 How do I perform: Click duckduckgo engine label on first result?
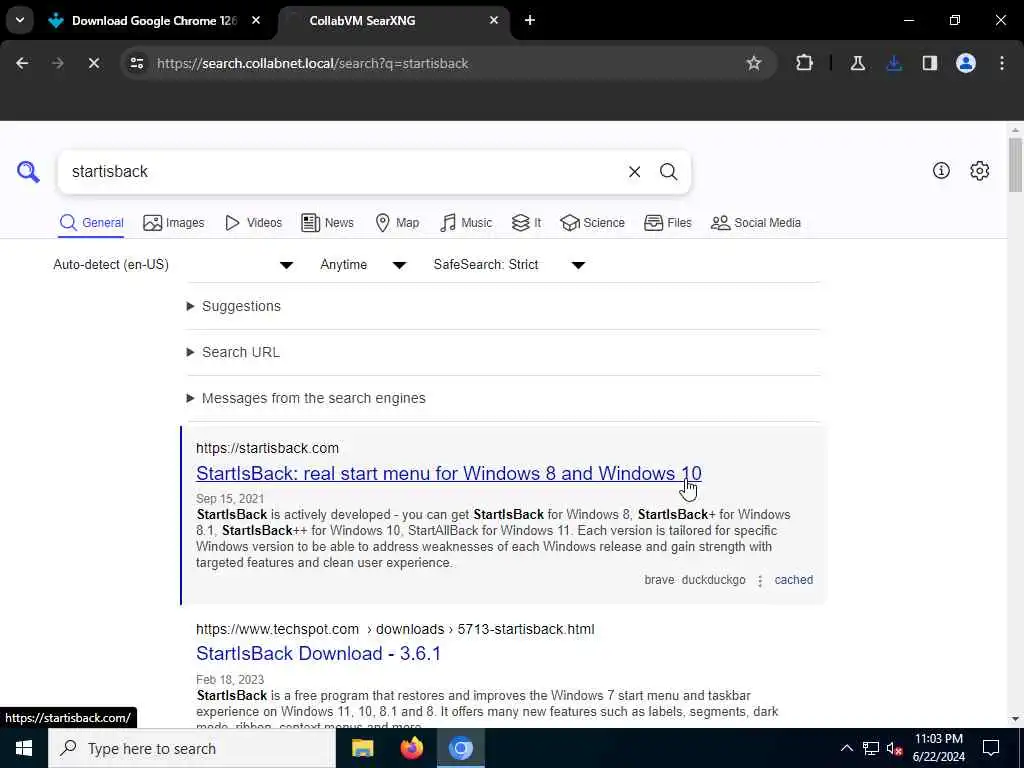point(713,580)
